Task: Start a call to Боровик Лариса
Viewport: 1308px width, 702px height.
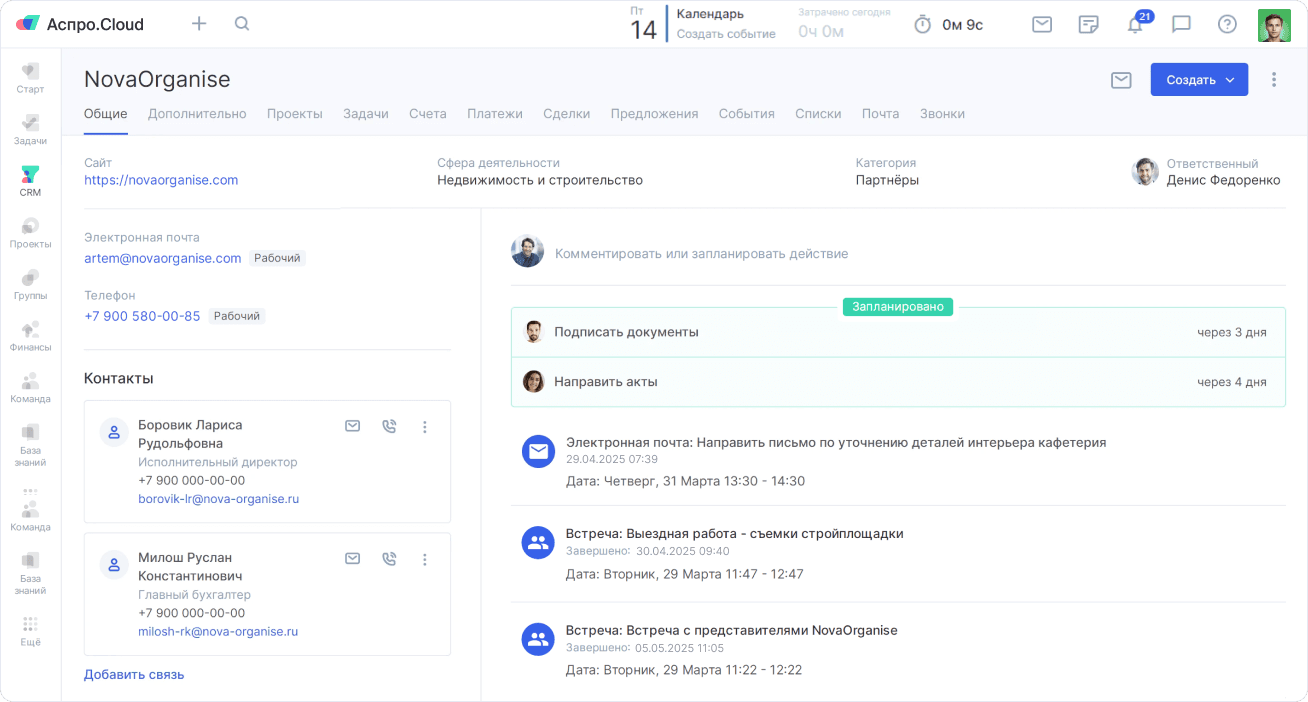Action: [388, 426]
